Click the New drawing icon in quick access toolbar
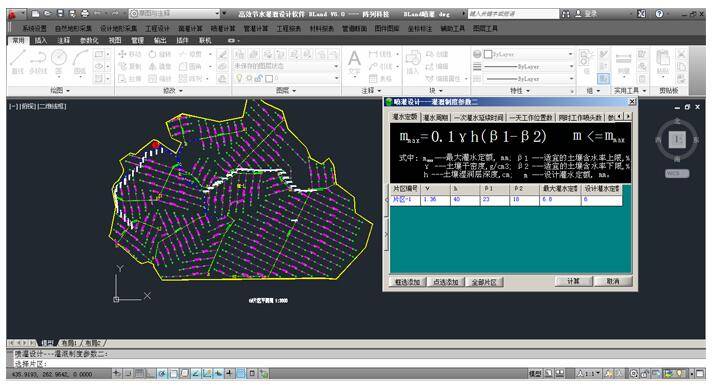The image size is (715, 386). (x=36, y=14)
